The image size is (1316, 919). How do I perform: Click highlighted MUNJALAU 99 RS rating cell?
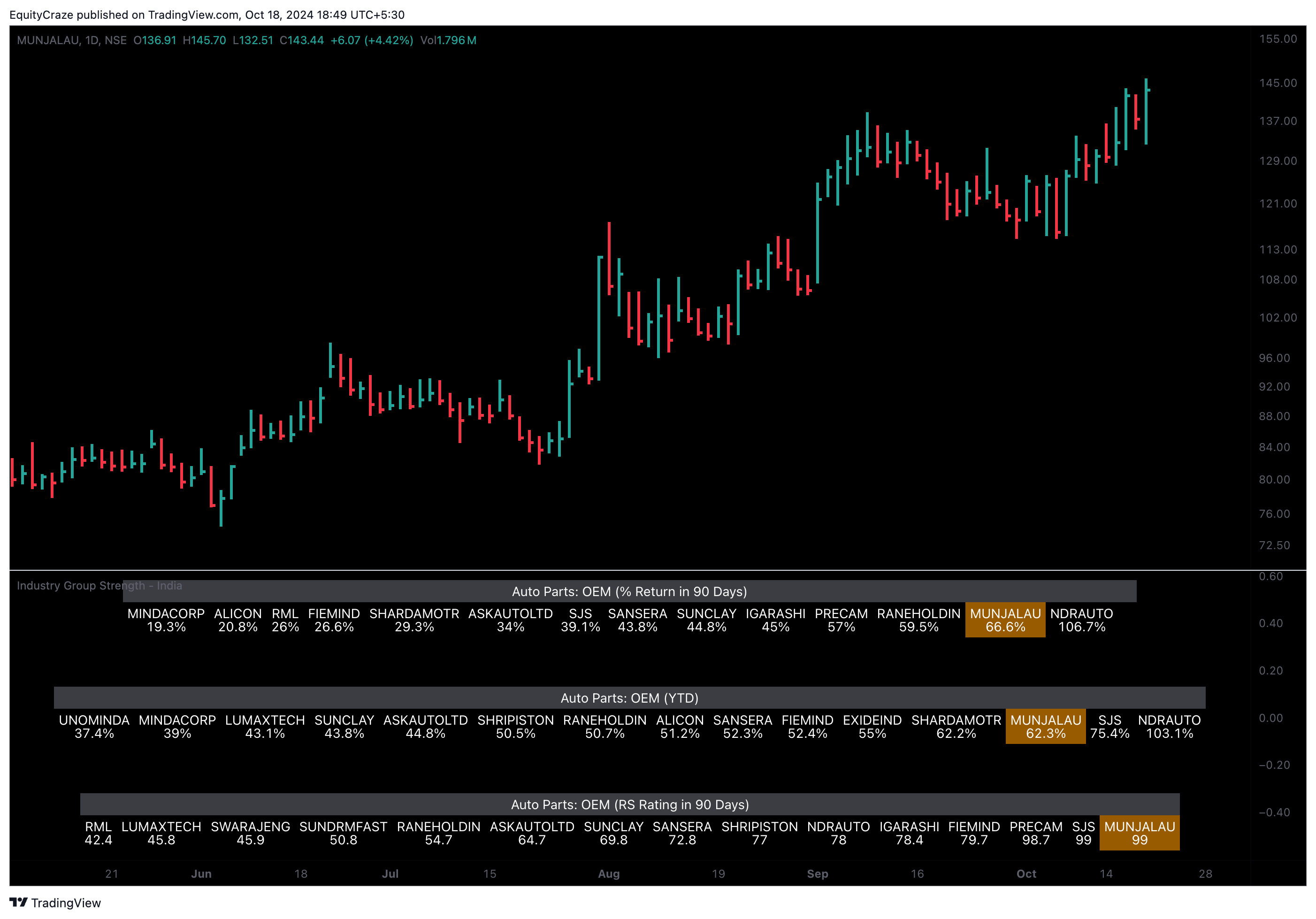tap(1140, 833)
